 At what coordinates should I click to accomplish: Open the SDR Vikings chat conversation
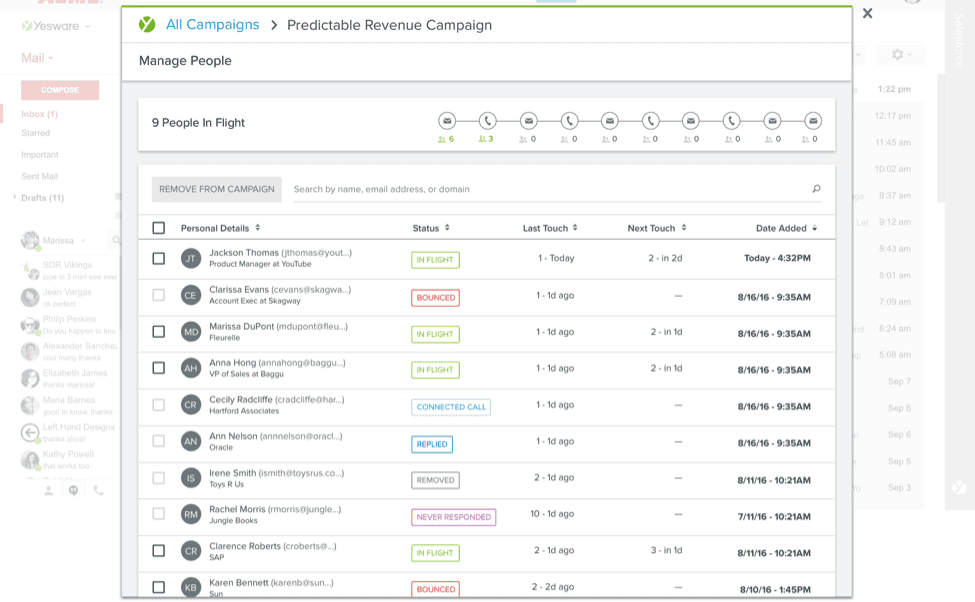tap(68, 271)
